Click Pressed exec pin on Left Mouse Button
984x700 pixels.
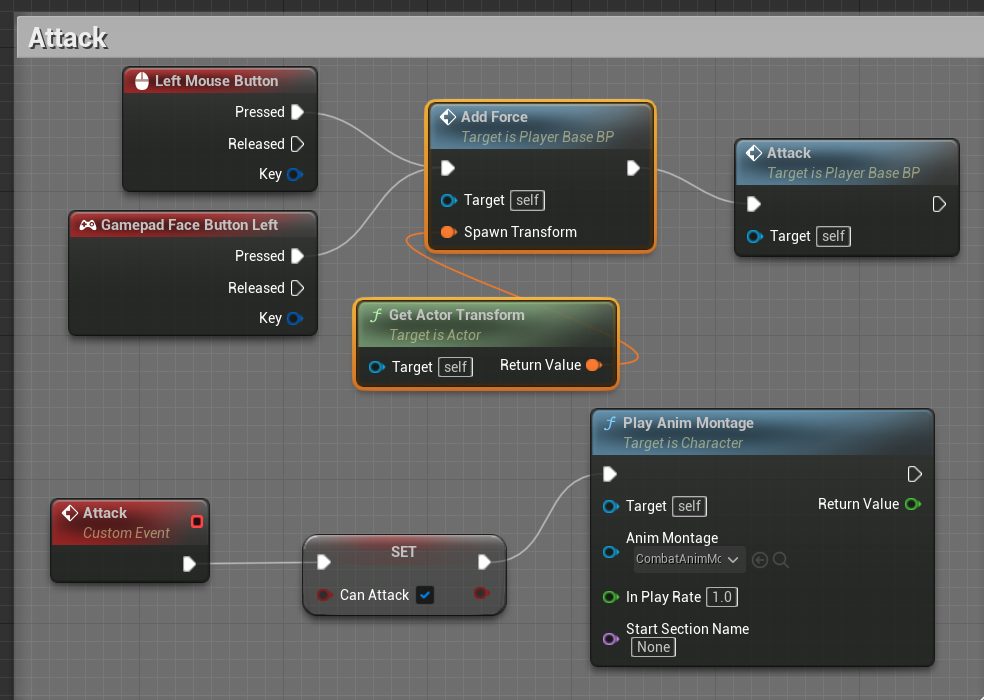click(297, 112)
